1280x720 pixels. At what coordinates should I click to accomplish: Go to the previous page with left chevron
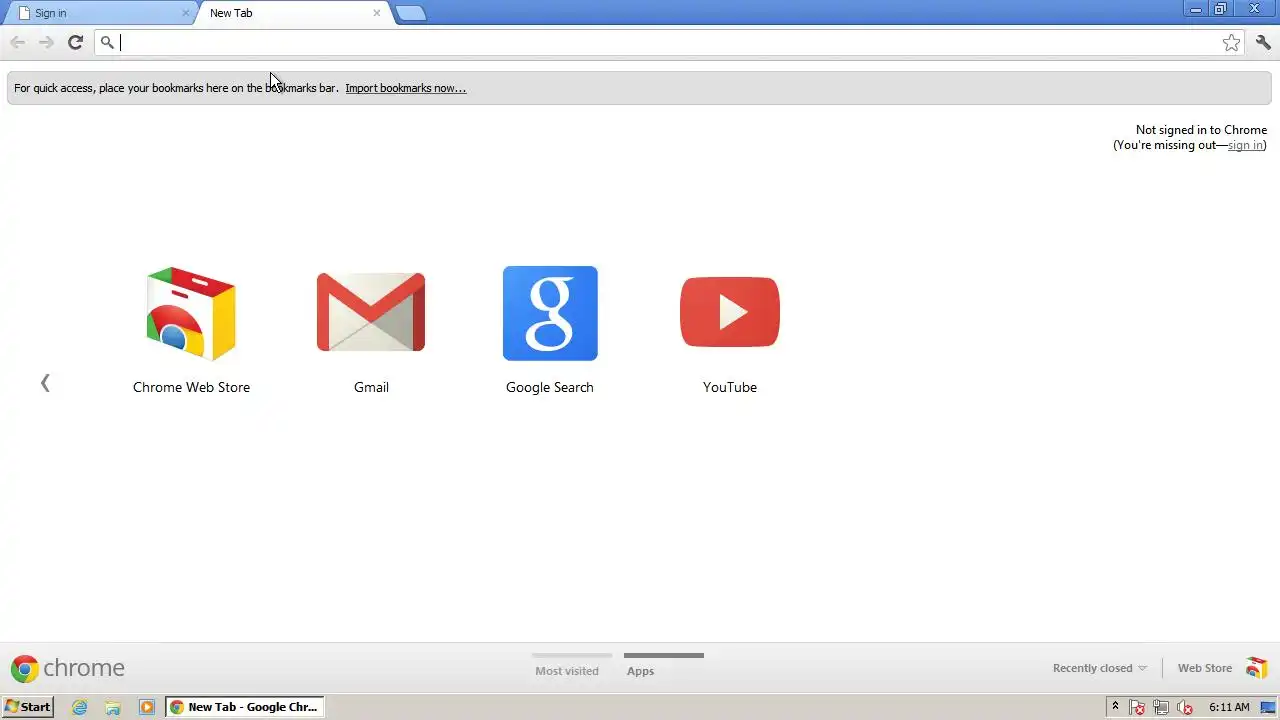(45, 383)
